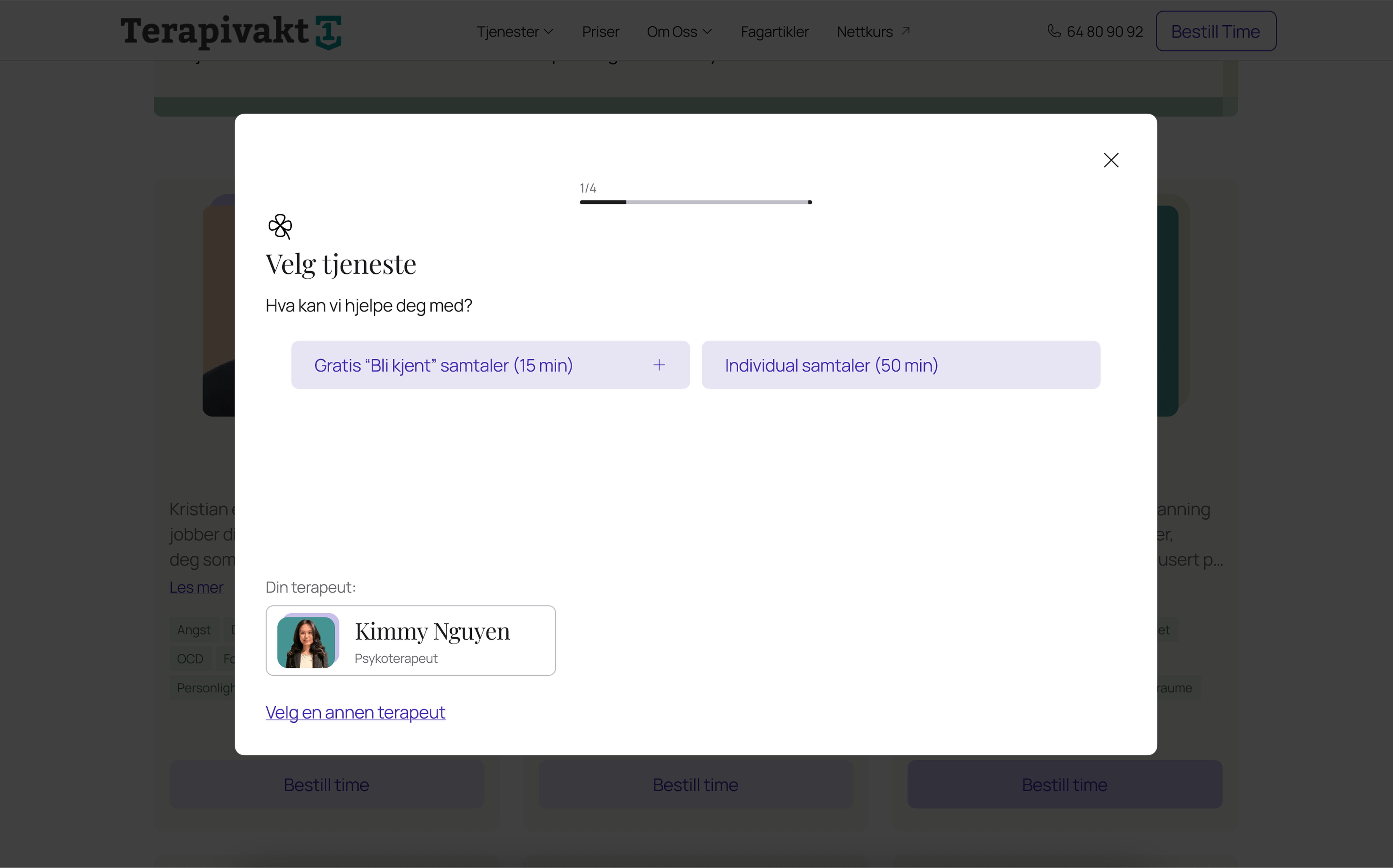Click the clover icon above Velg tjeneste

click(280, 227)
